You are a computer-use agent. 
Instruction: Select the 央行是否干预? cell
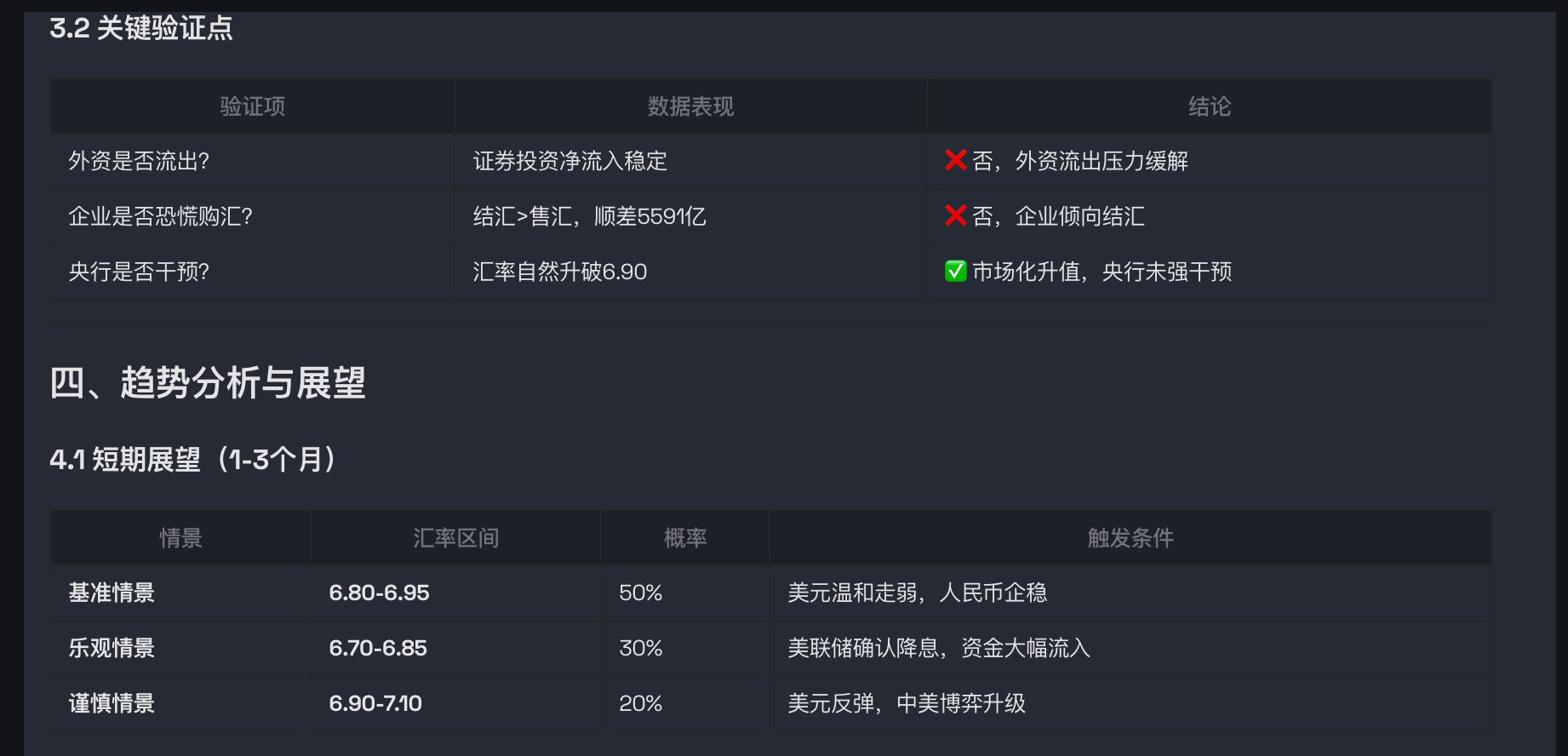pyautogui.click(x=139, y=272)
